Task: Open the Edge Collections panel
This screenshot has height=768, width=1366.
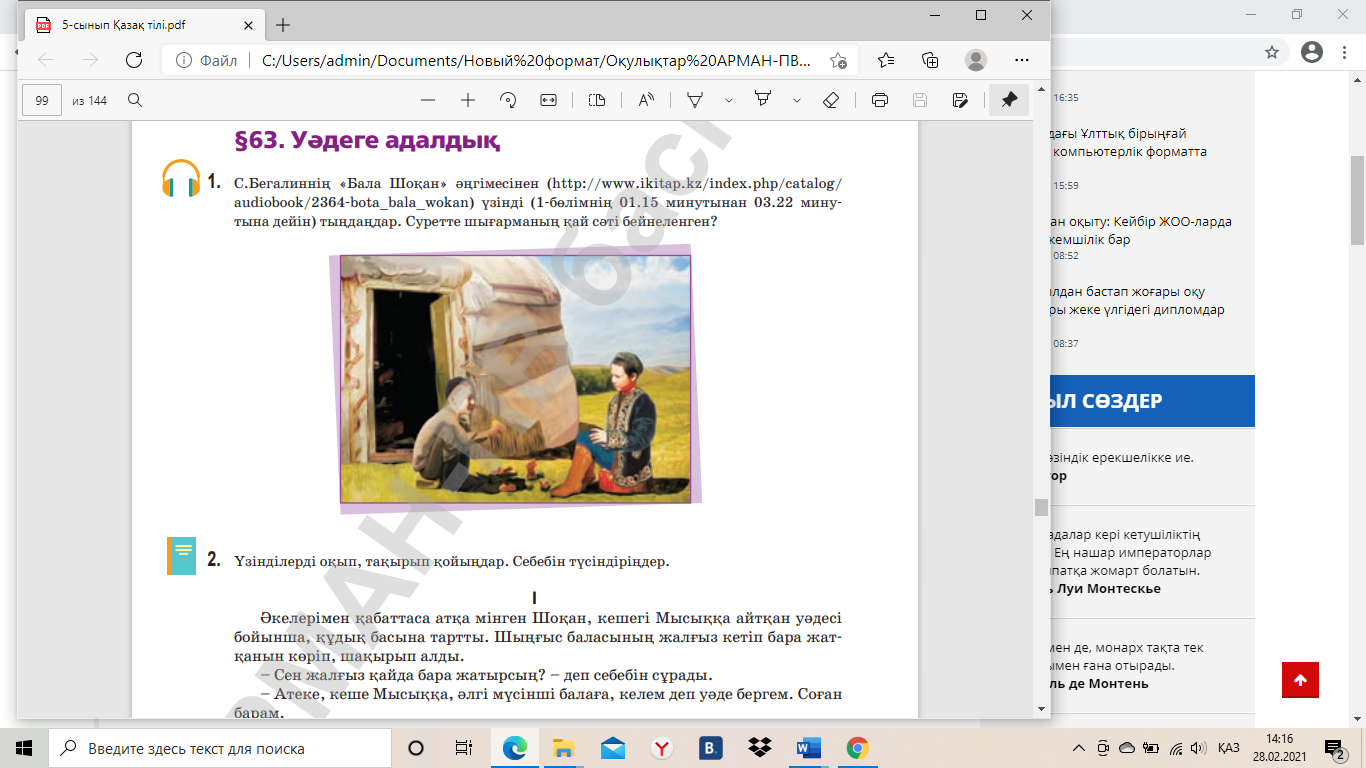Action: pos(930,60)
